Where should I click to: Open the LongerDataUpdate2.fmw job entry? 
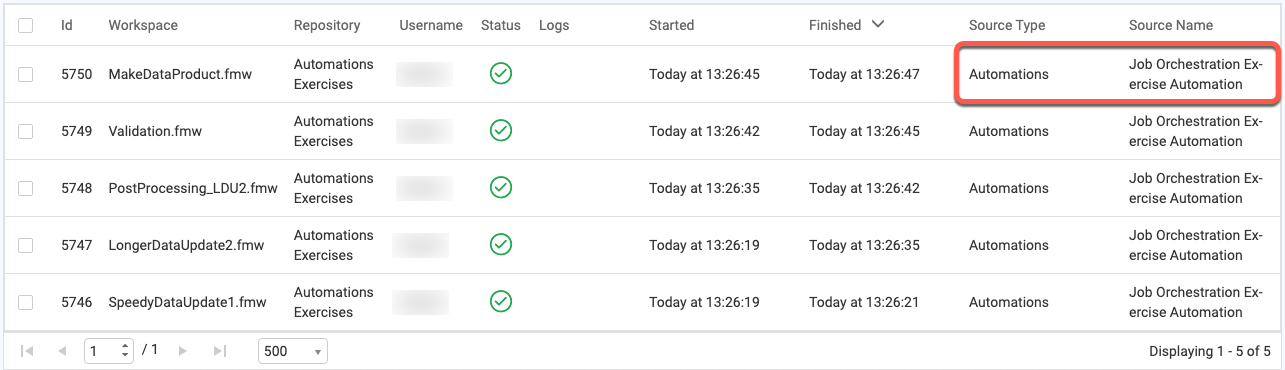coord(642,245)
